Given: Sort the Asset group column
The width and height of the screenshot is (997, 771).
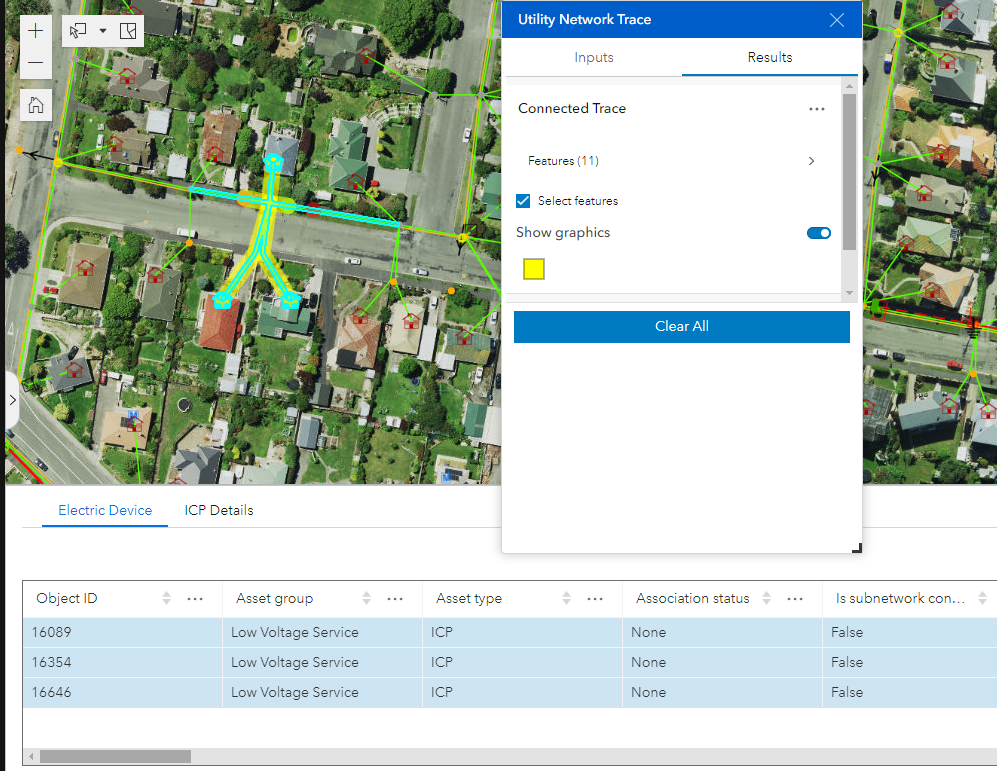Looking at the screenshot, I should [366, 598].
